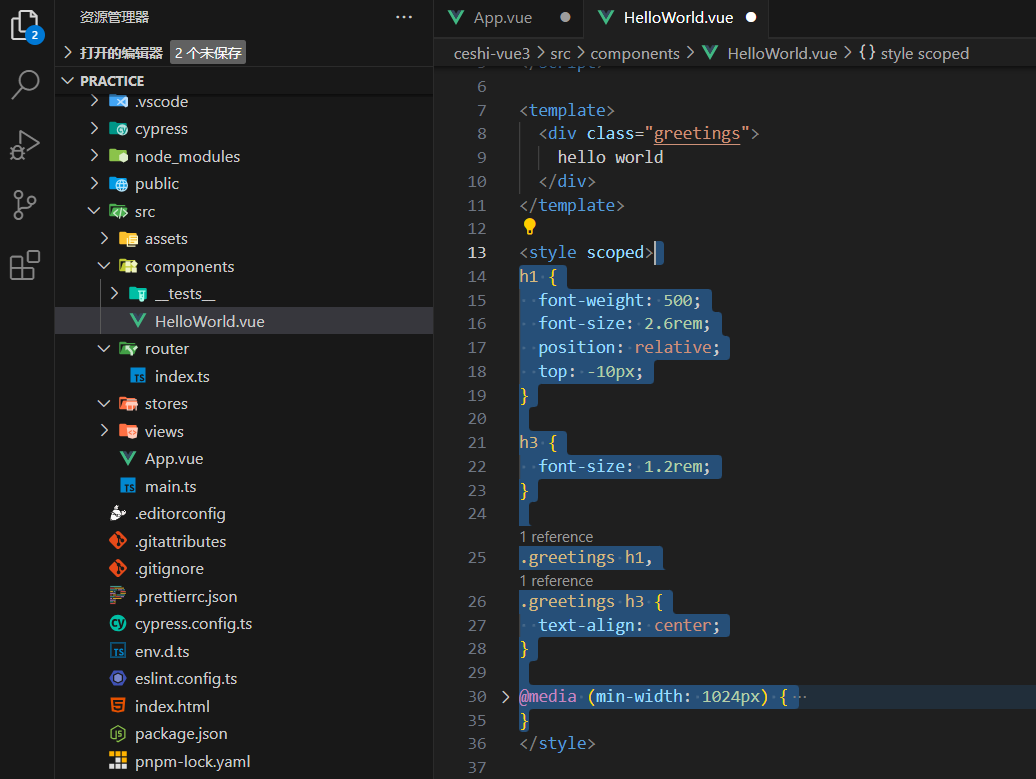Click 'text-align: center;' on line 27
The image size is (1036, 779).
click(x=629, y=625)
